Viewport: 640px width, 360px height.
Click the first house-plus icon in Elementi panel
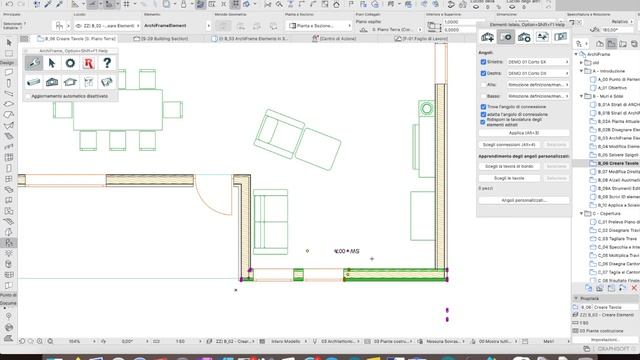[487, 37]
